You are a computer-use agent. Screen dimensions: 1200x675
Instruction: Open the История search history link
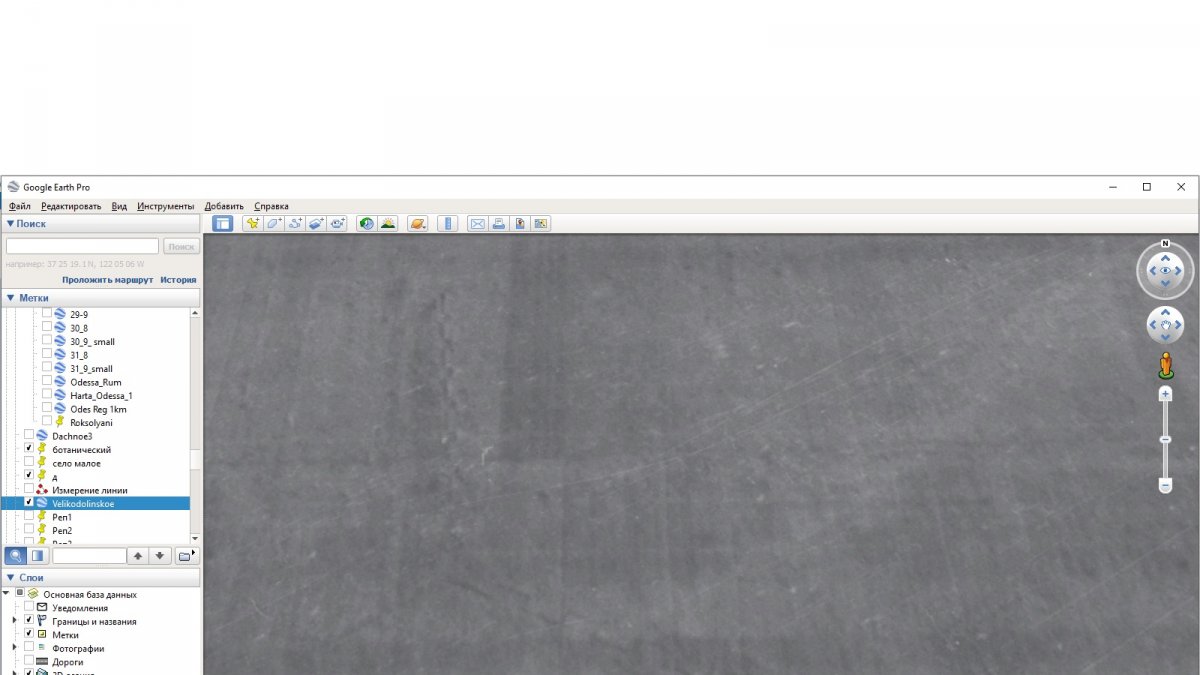click(x=178, y=280)
